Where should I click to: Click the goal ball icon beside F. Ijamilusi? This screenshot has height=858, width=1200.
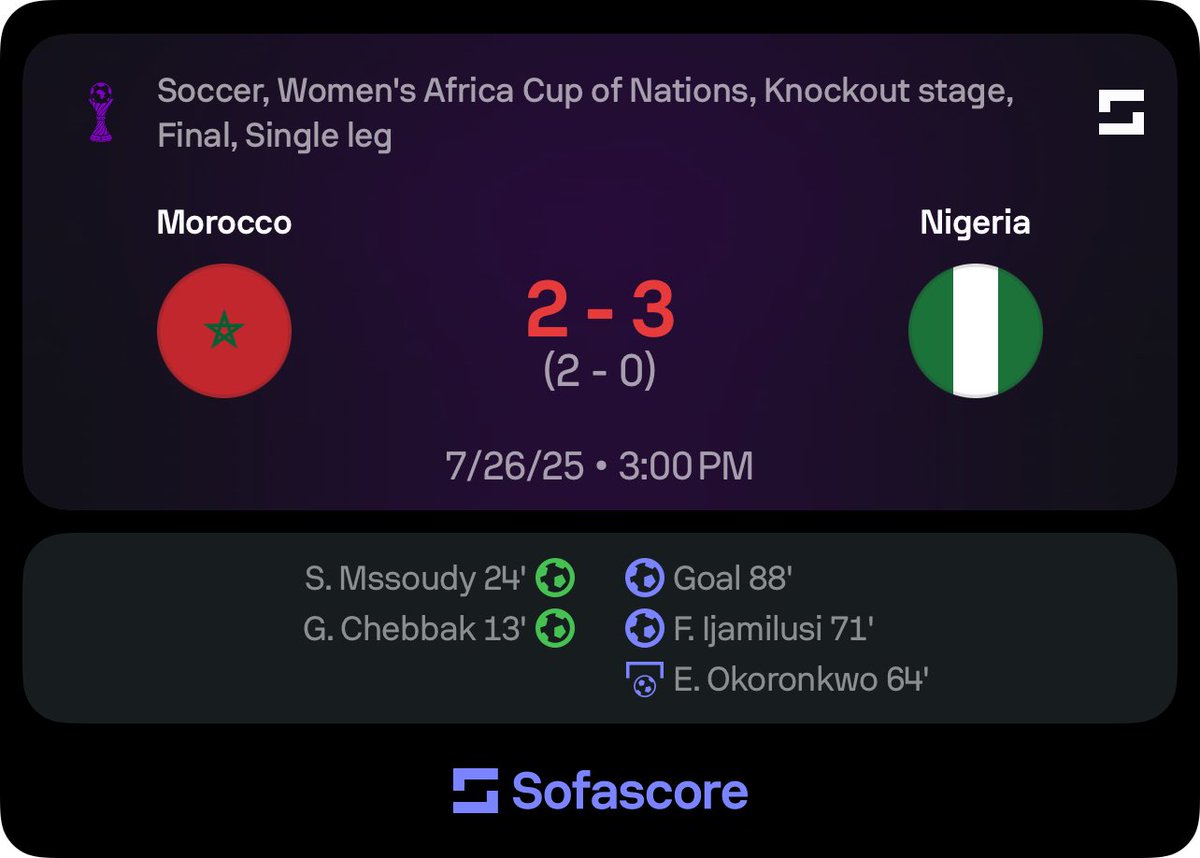[x=644, y=629]
